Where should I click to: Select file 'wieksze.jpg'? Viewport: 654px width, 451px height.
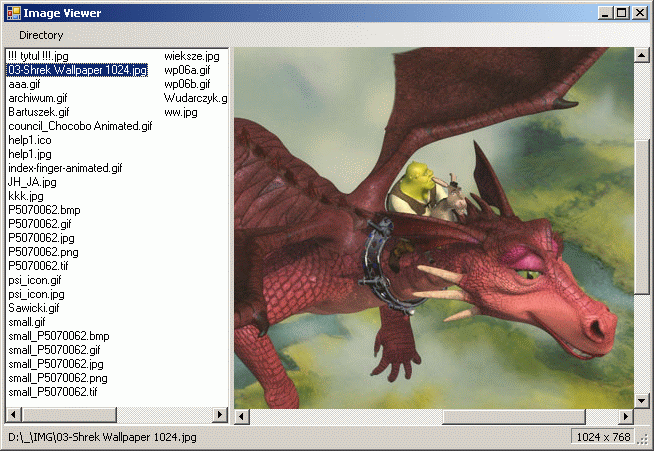coord(192,56)
